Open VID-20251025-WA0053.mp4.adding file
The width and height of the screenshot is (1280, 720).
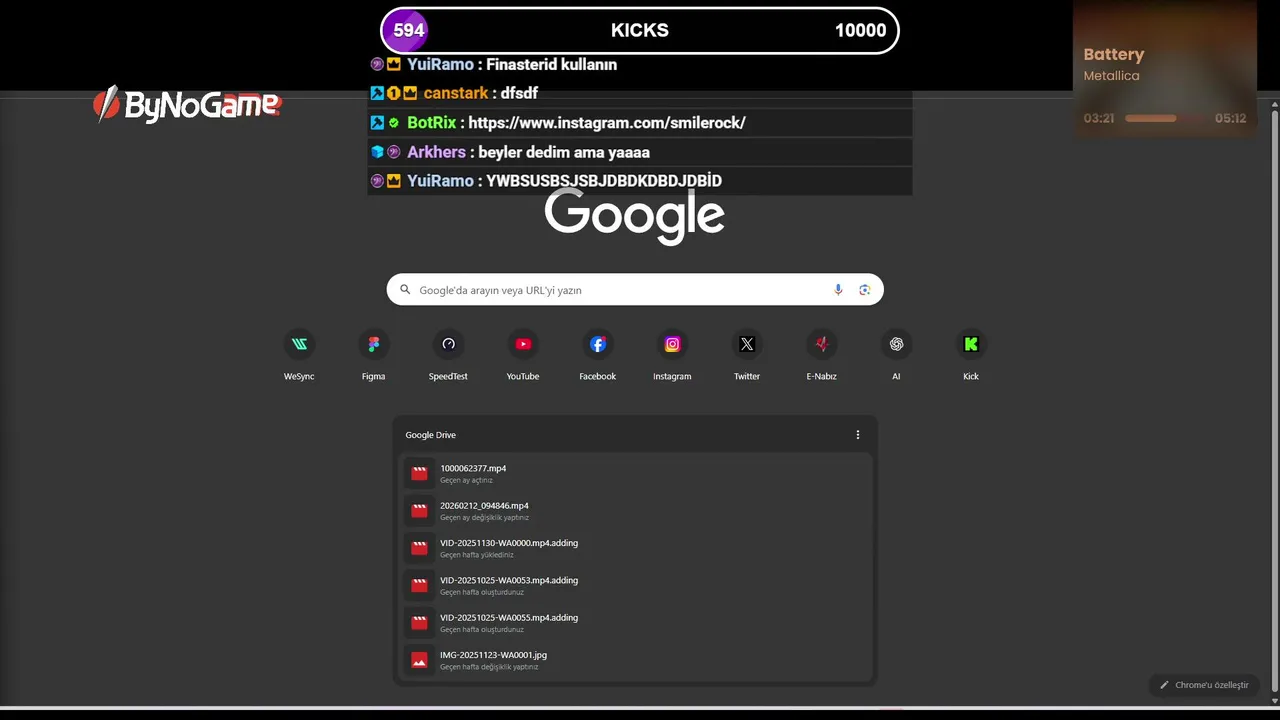coord(635,585)
